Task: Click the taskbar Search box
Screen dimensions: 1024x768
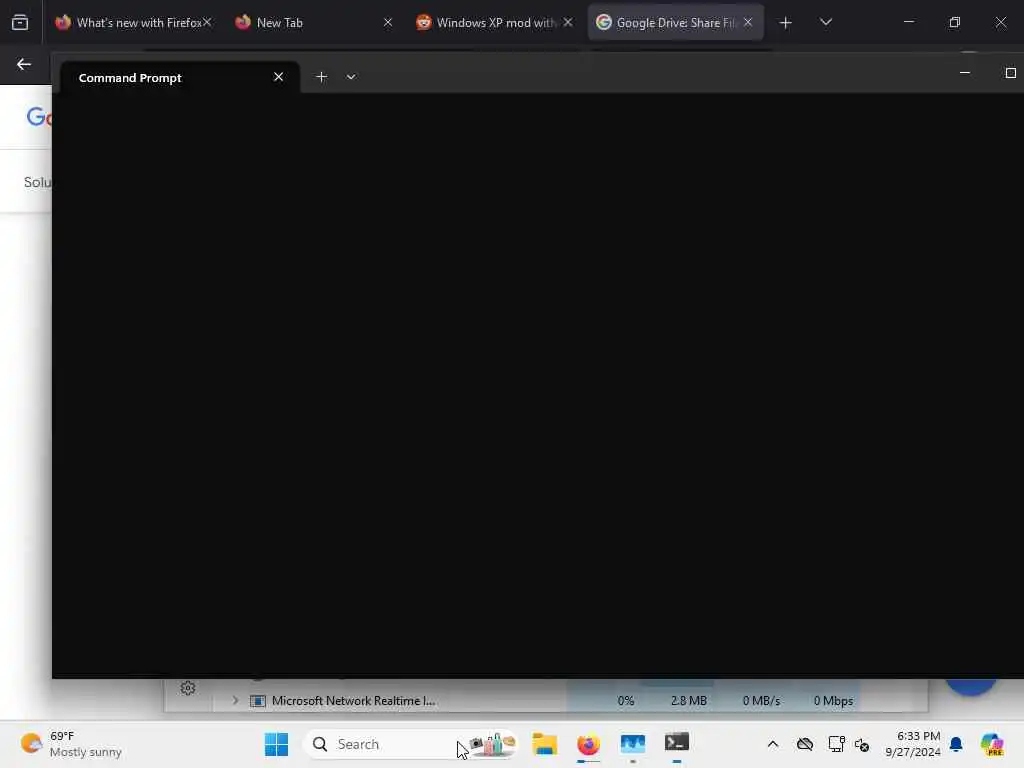Action: click(x=411, y=744)
